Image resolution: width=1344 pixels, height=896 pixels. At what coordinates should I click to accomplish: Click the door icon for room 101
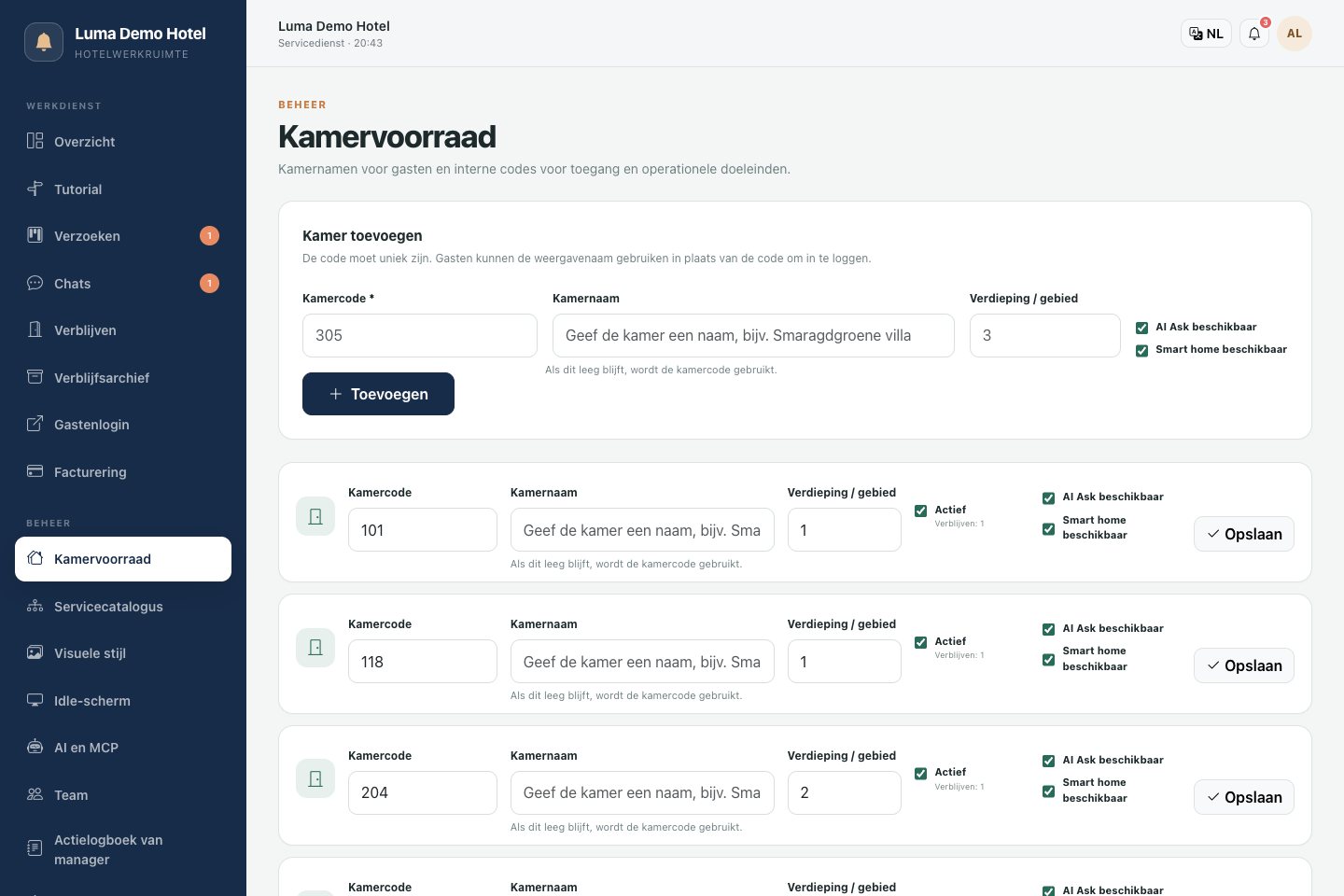point(315,516)
